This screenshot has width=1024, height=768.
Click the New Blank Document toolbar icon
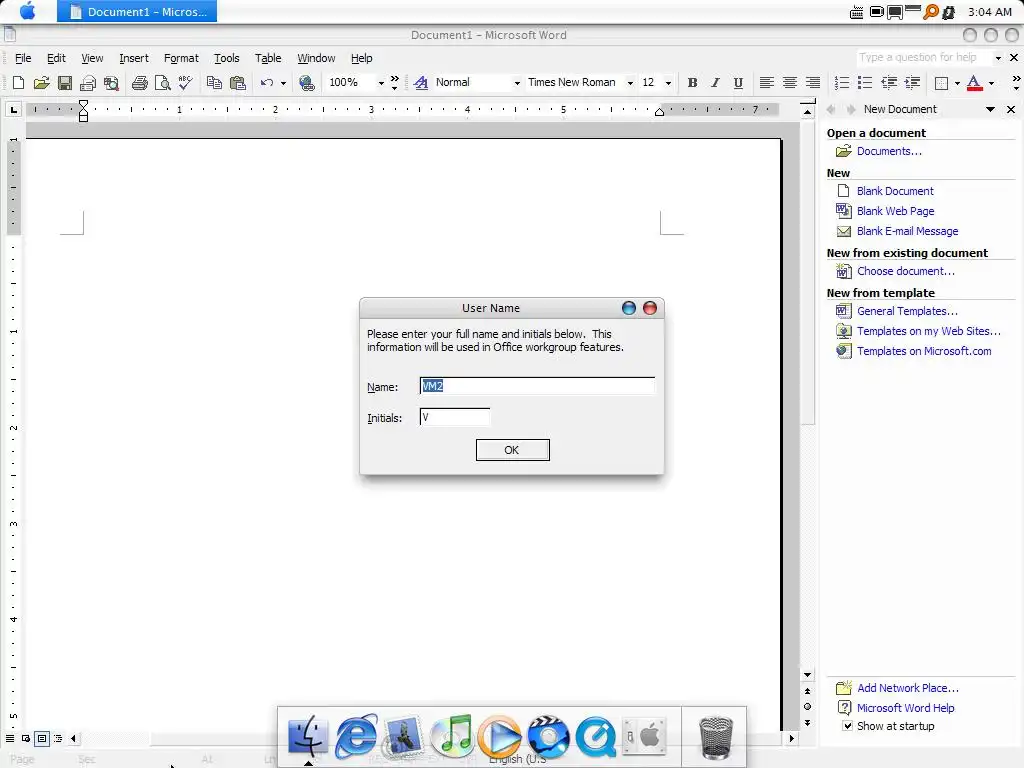click(18, 83)
